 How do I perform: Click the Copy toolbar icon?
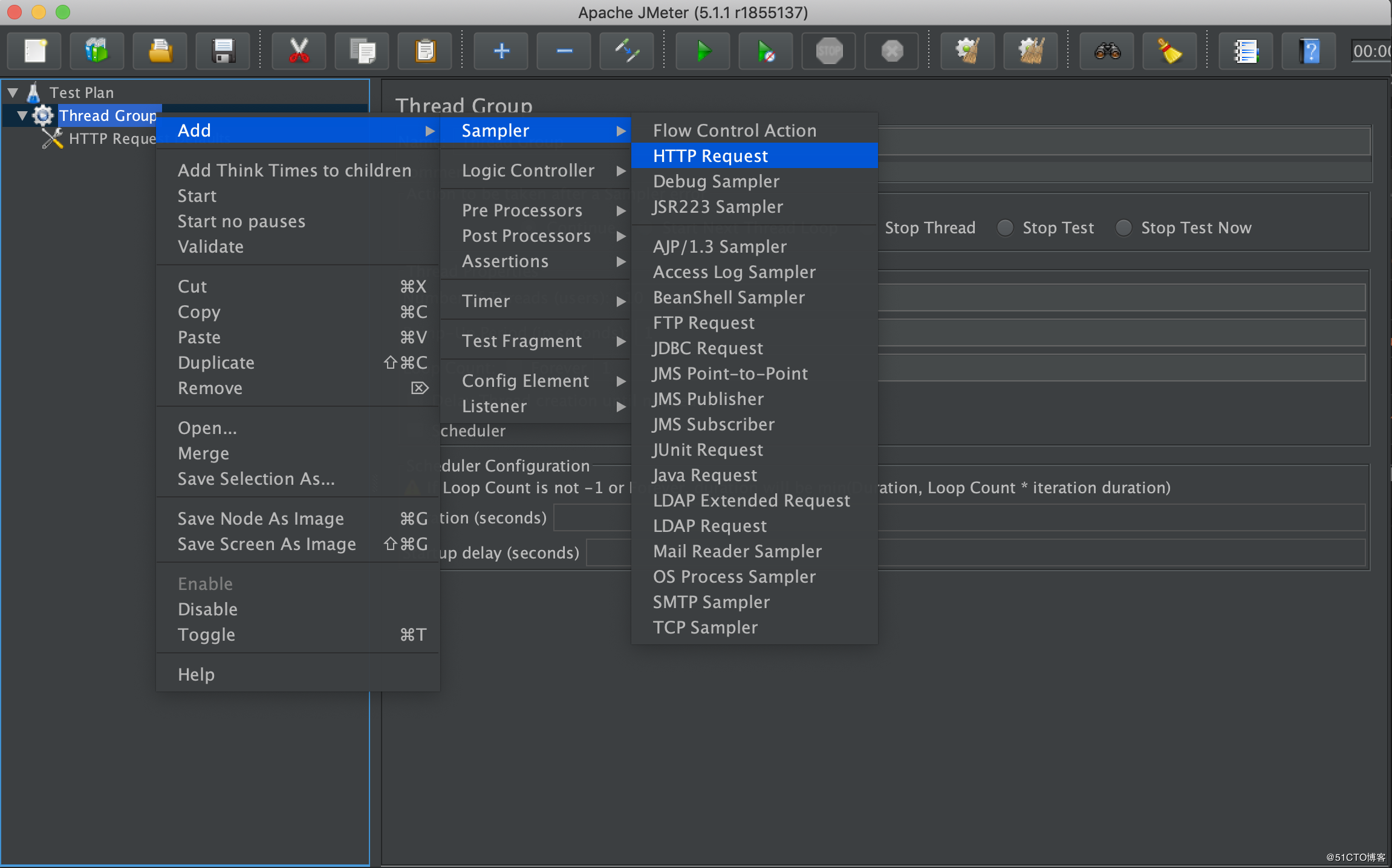pos(362,51)
